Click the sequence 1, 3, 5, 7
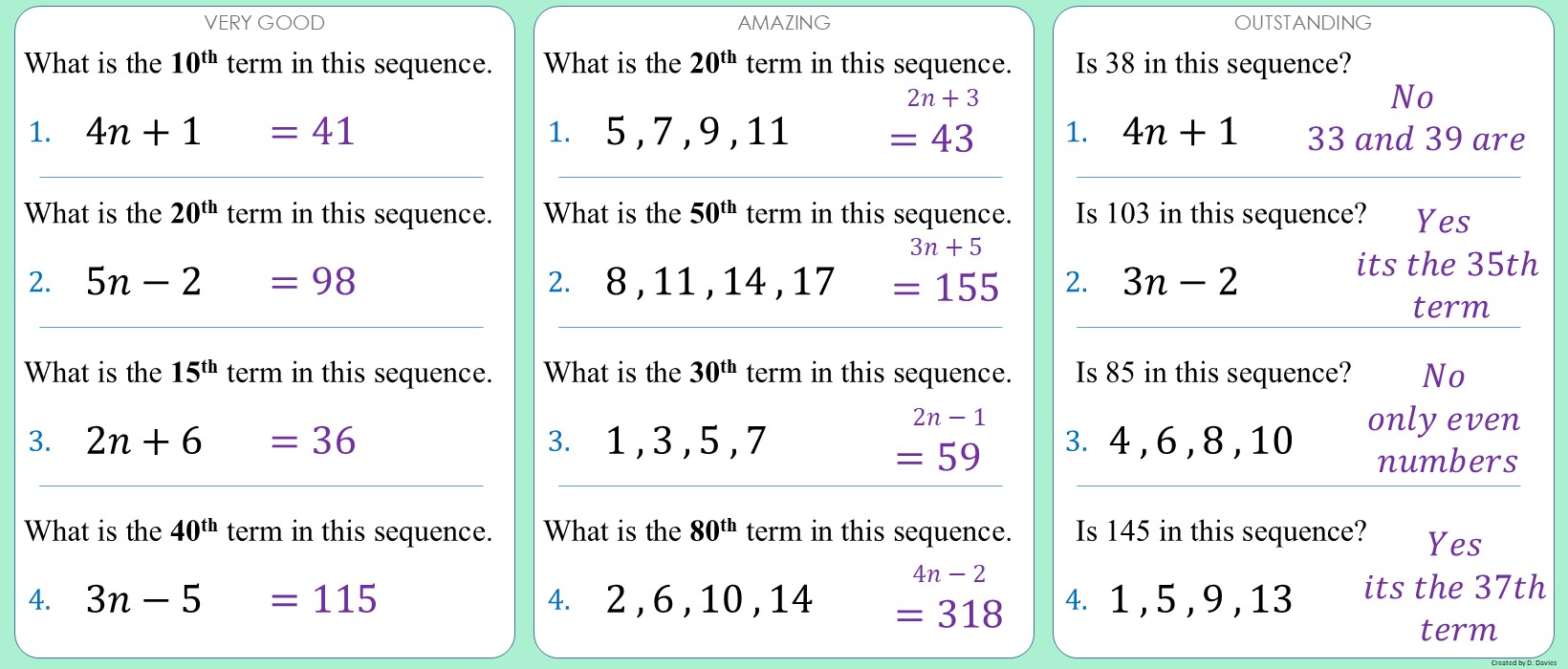The image size is (1568, 669). tap(686, 442)
